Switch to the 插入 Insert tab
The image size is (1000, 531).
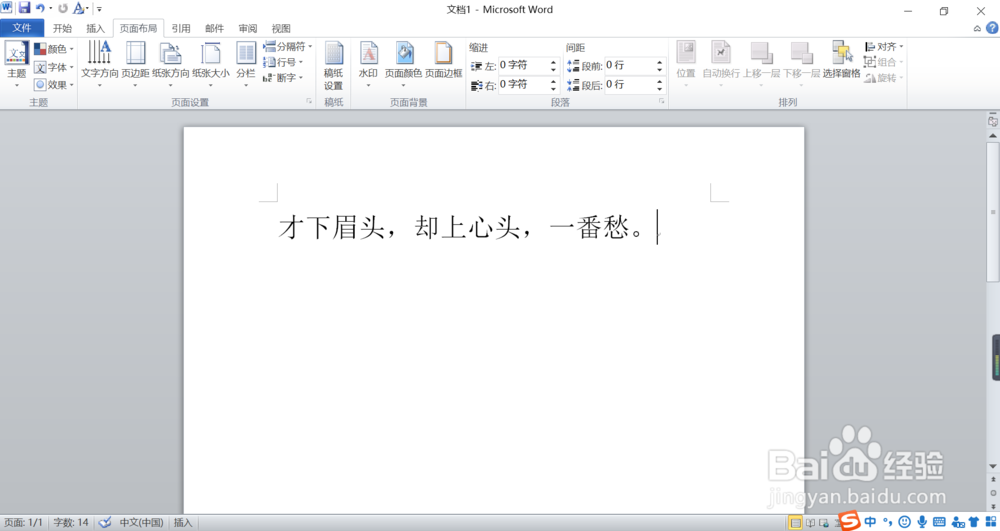95,28
